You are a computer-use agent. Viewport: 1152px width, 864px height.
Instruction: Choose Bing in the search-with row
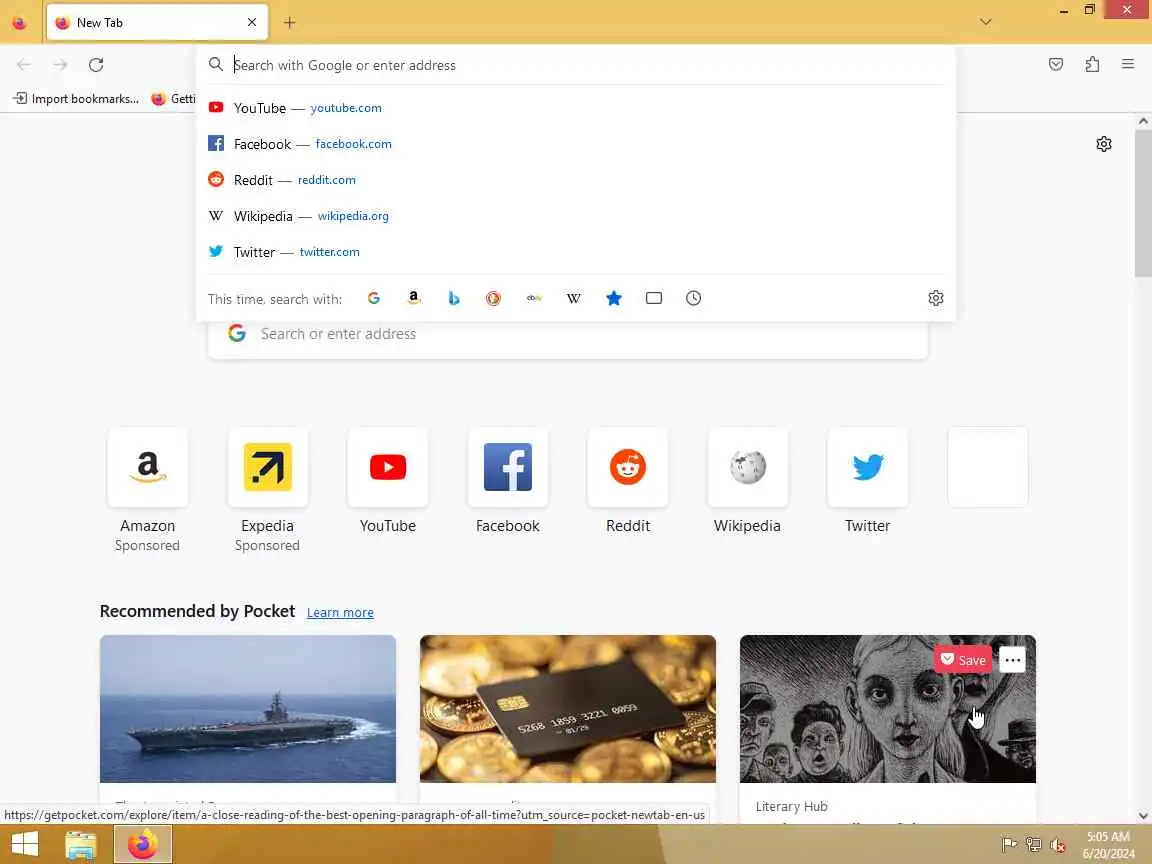453,298
